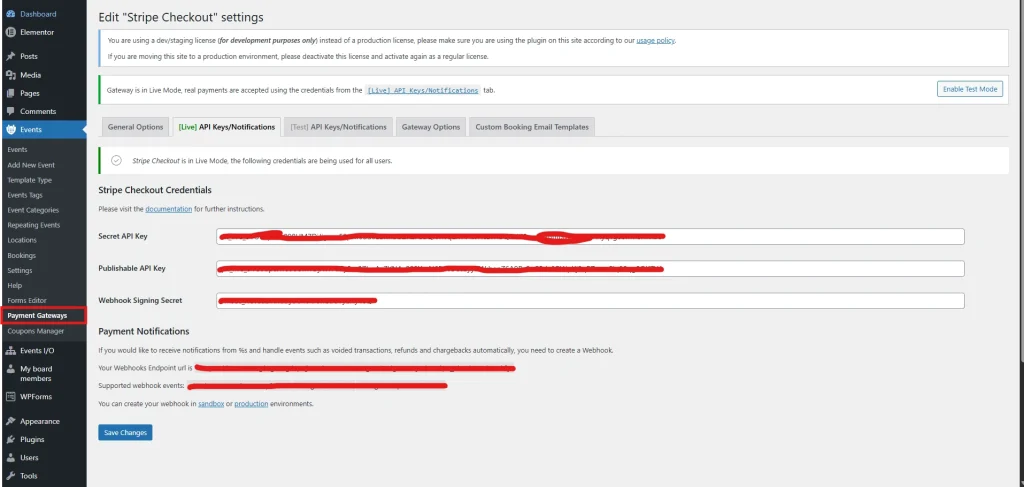Open Bookings submenu item
Image resolution: width=1024 pixels, height=487 pixels.
pos(22,255)
